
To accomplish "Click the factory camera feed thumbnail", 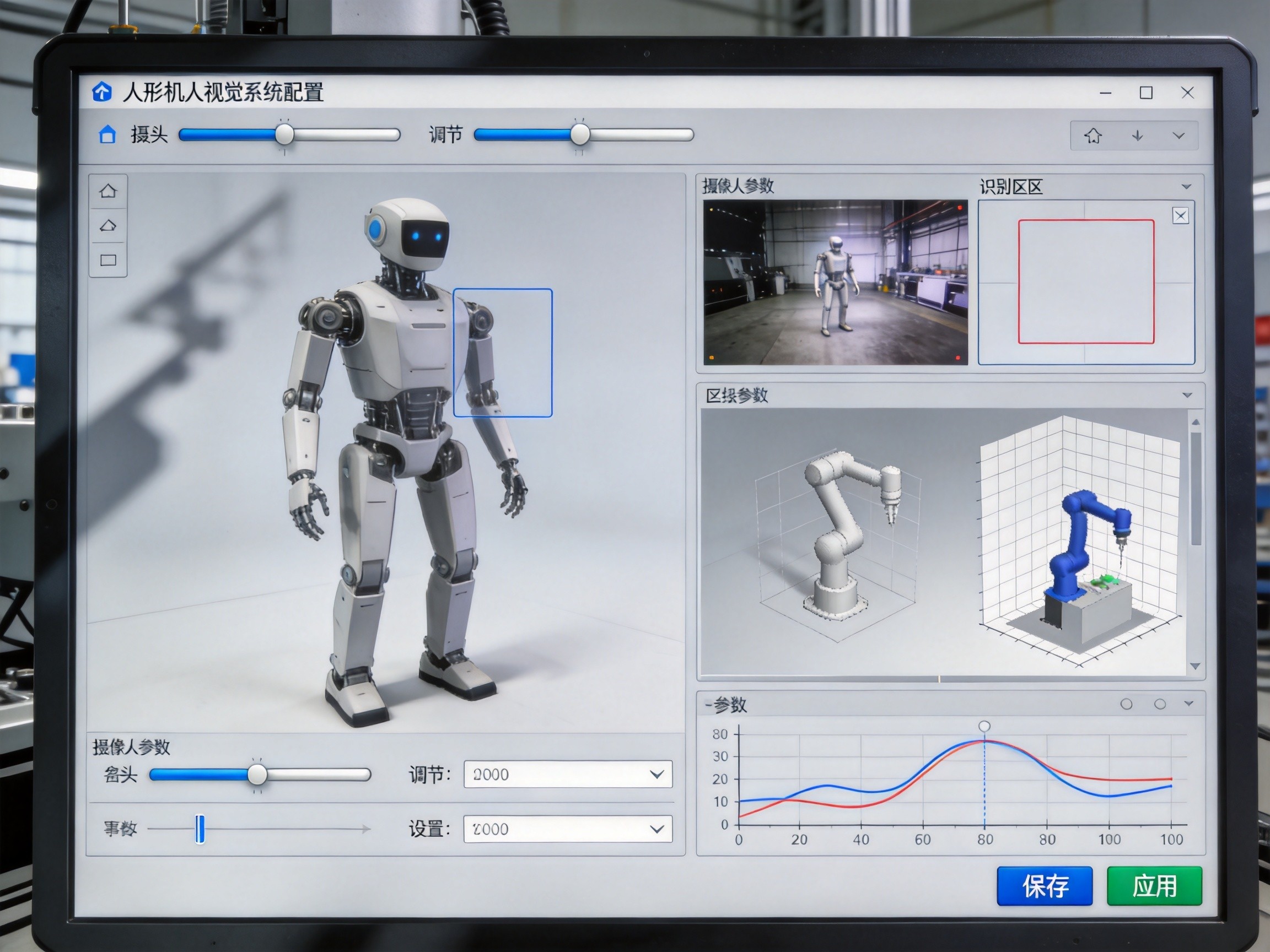I will 836,282.
